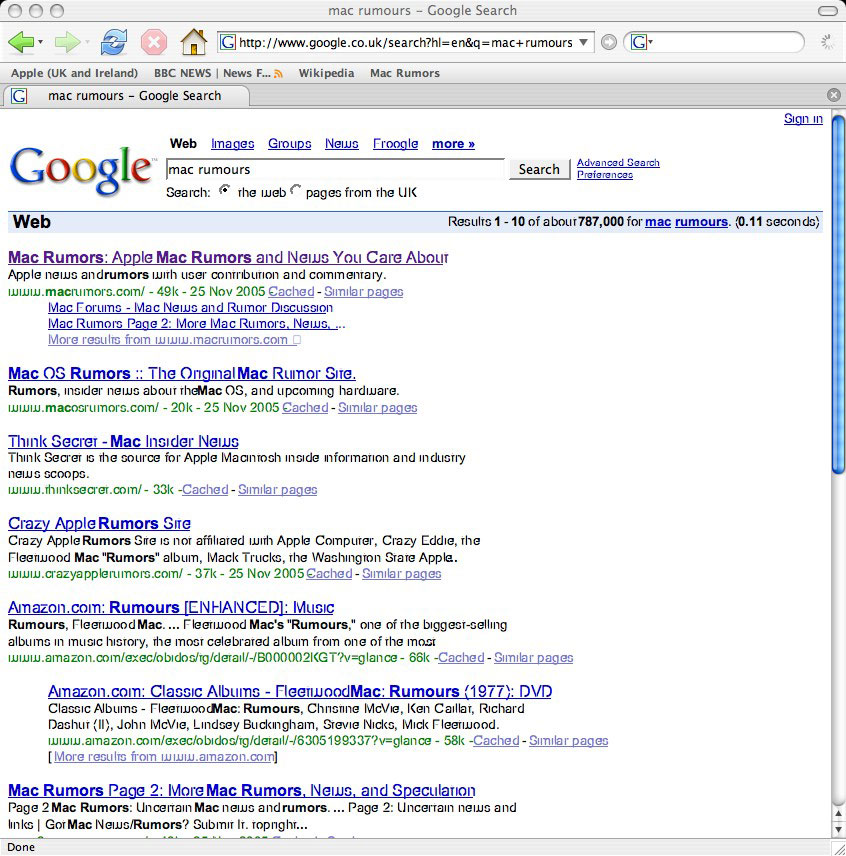Open Amazon Classic Albums Fleetwood Mac DVD result
The image size is (846, 856).
(300, 691)
